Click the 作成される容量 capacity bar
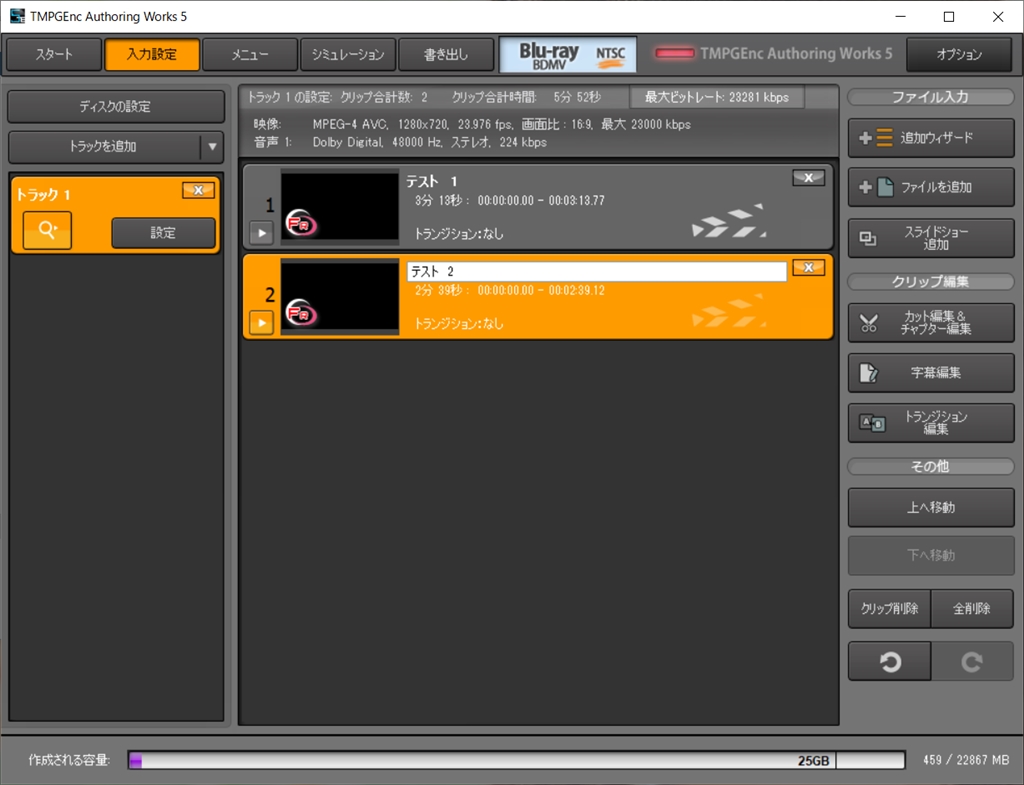 coord(516,760)
